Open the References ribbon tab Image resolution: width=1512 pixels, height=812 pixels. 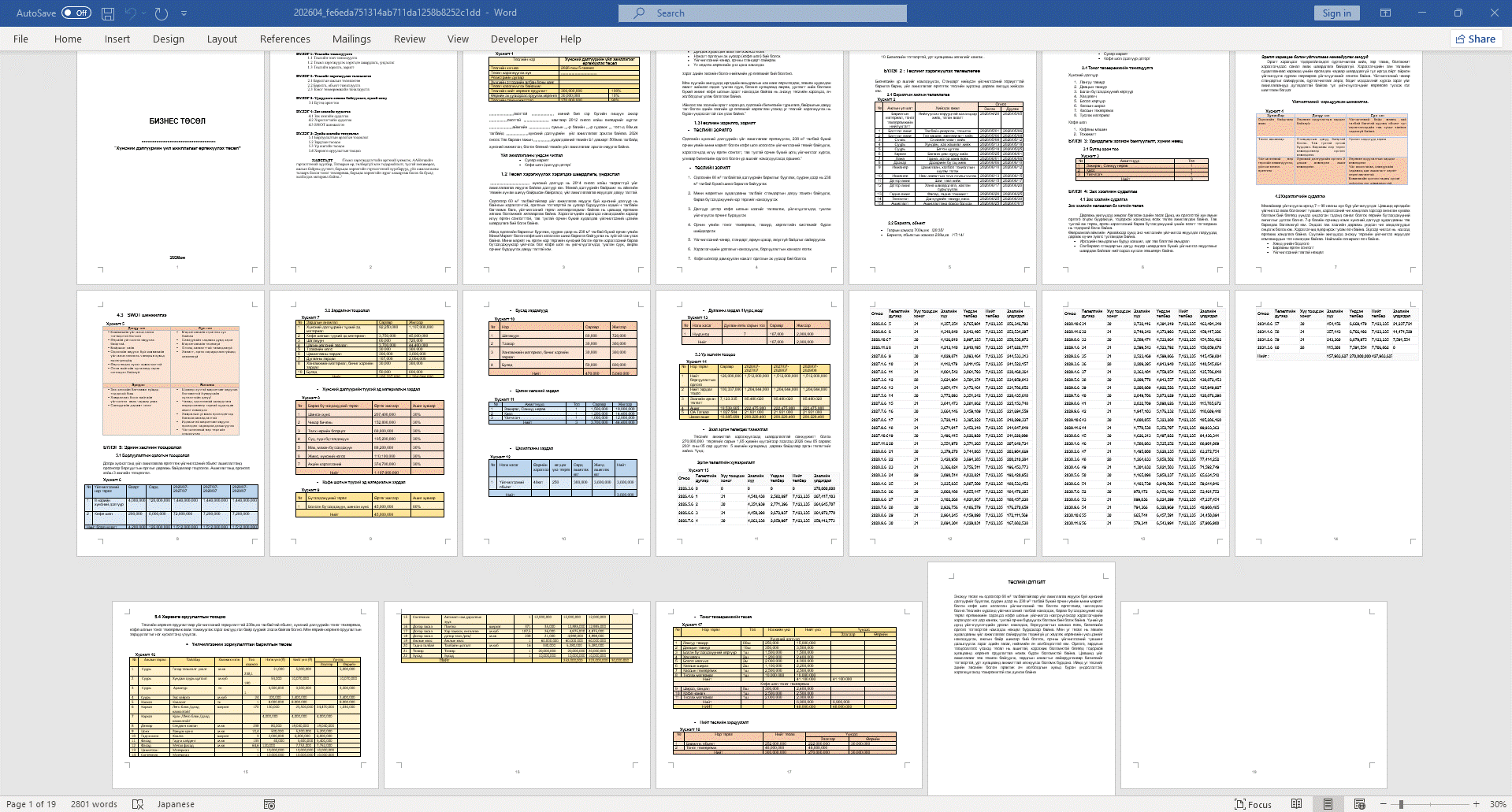coord(284,39)
